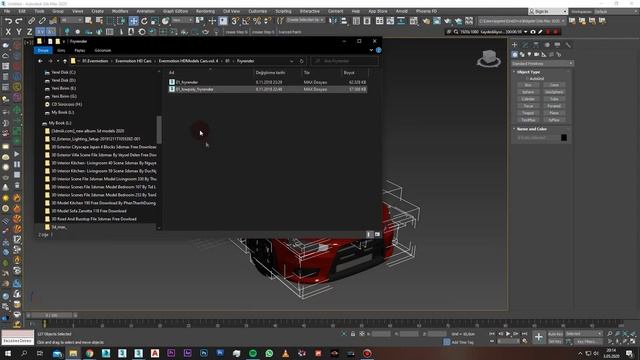640x360 pixels.
Task: Toggle Window/Crossing selection mode
Action: click(x=121, y=21)
